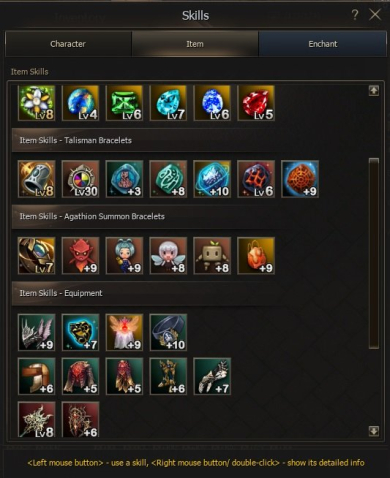This screenshot has height=478, width=390.
Task: Use the orange talisman +9 skill
Action: [300, 179]
